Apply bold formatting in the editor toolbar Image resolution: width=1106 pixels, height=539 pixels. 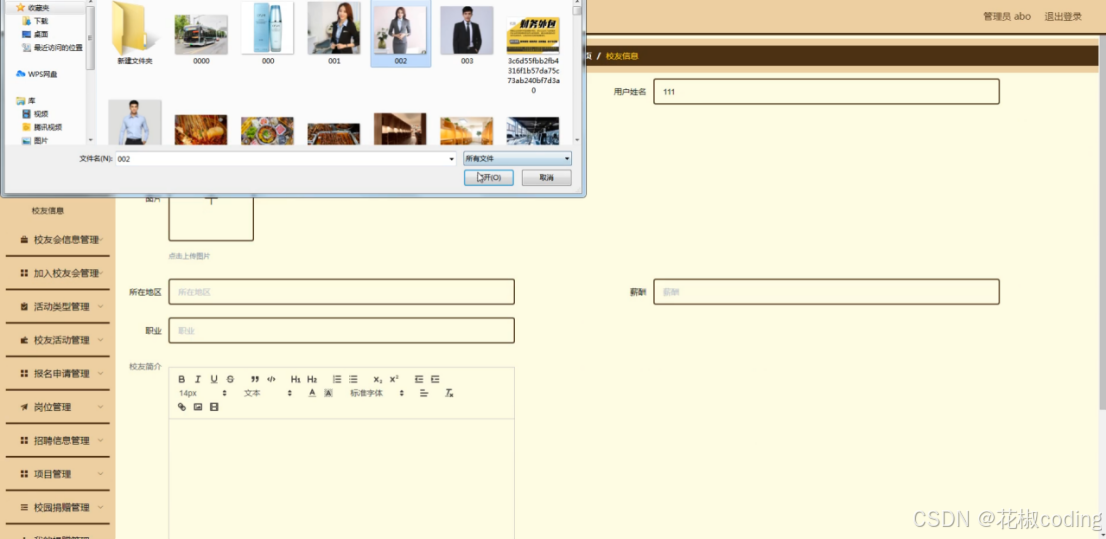coord(181,380)
